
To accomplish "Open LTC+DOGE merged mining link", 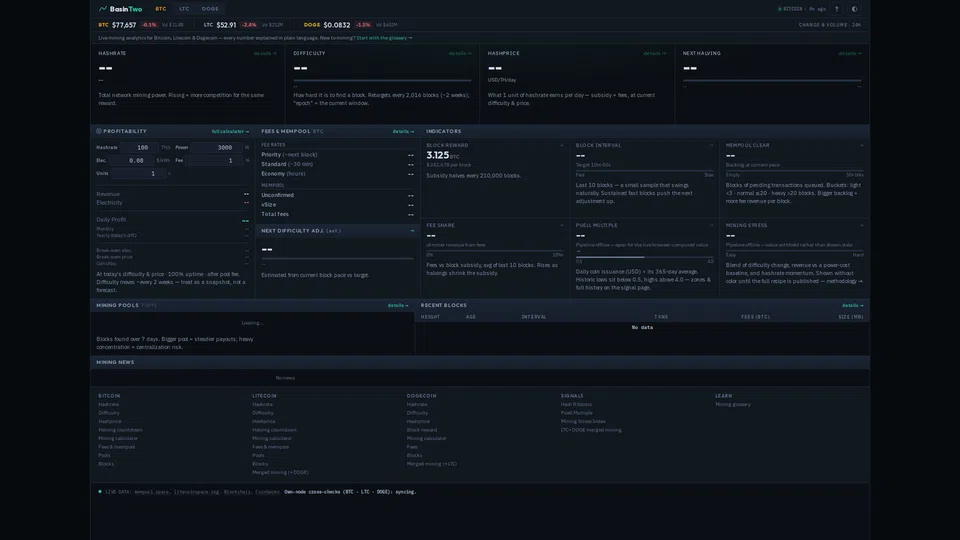I will click(x=591, y=430).
